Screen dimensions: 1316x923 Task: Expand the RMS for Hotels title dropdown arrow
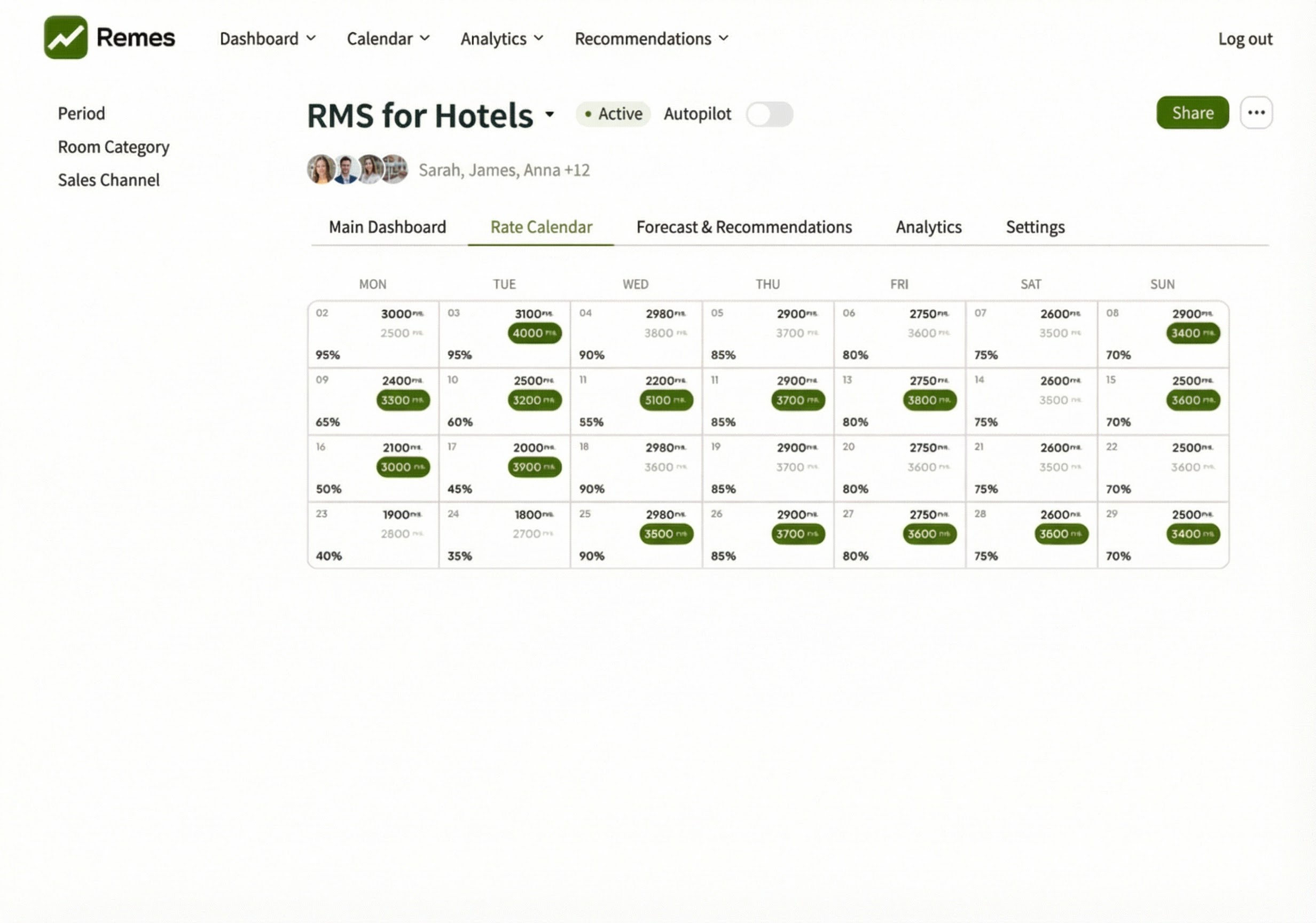pos(550,114)
